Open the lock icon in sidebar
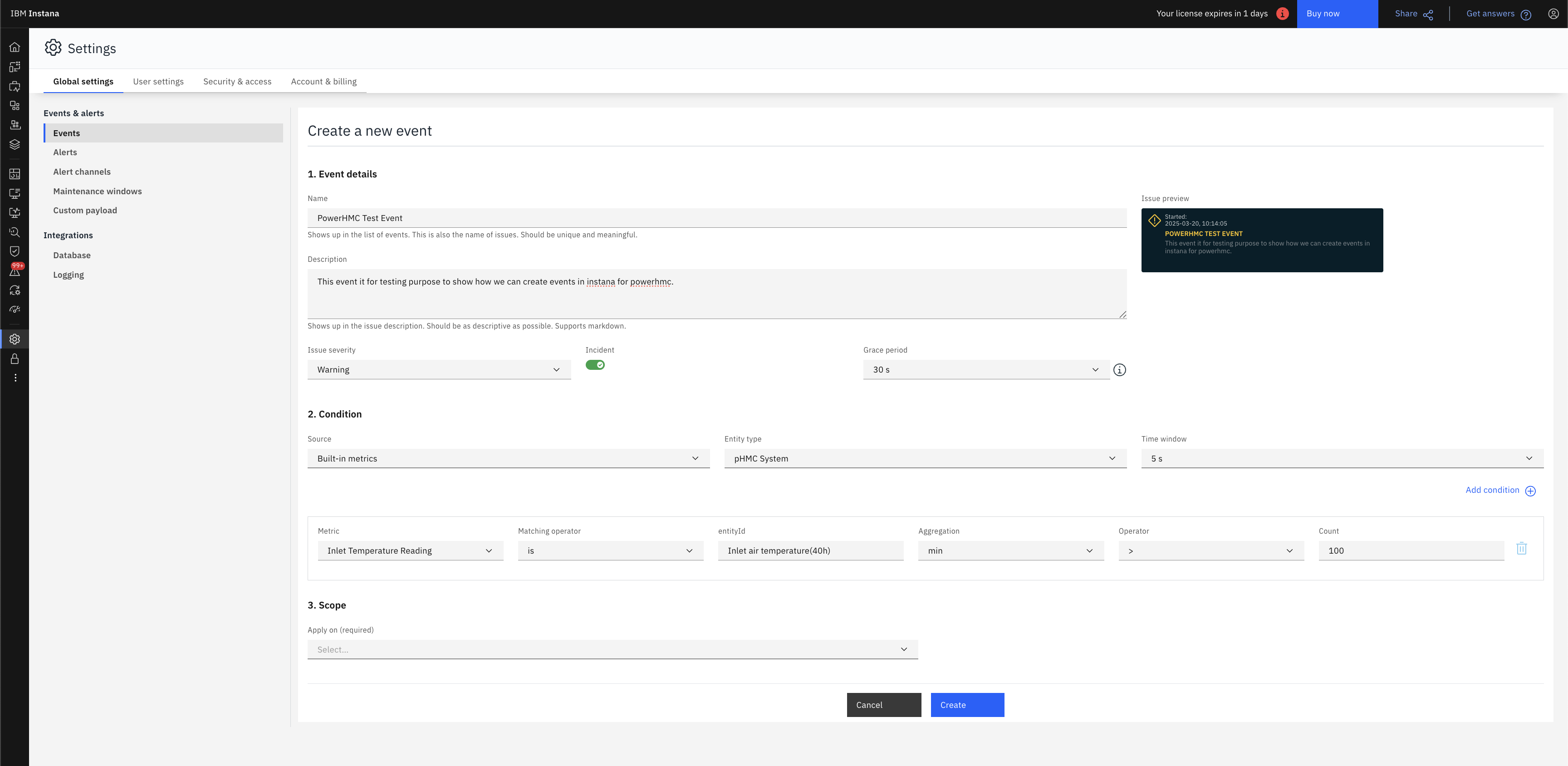Viewport: 1568px width, 766px height. pos(15,358)
